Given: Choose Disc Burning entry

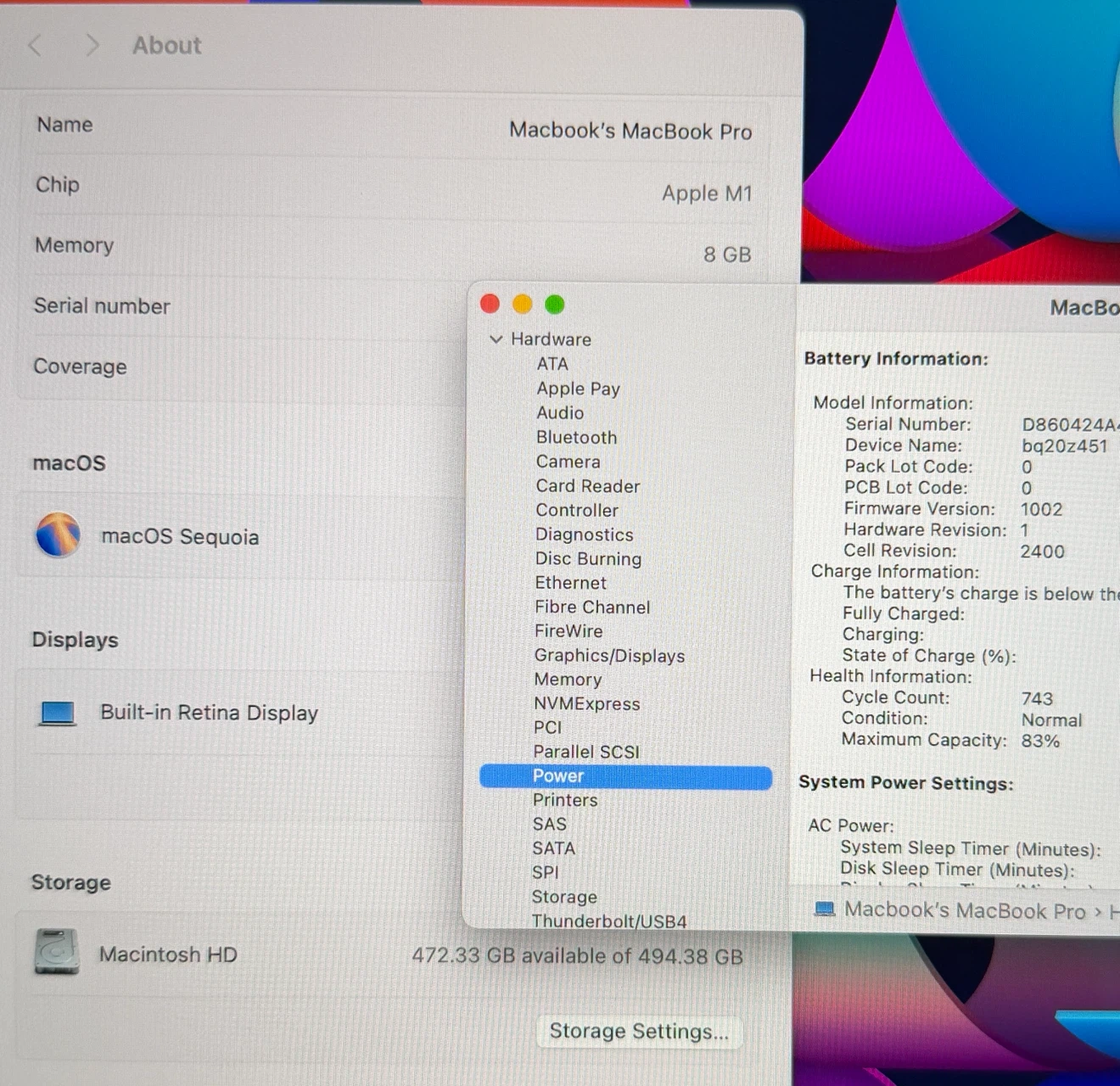Looking at the screenshot, I should pos(588,559).
